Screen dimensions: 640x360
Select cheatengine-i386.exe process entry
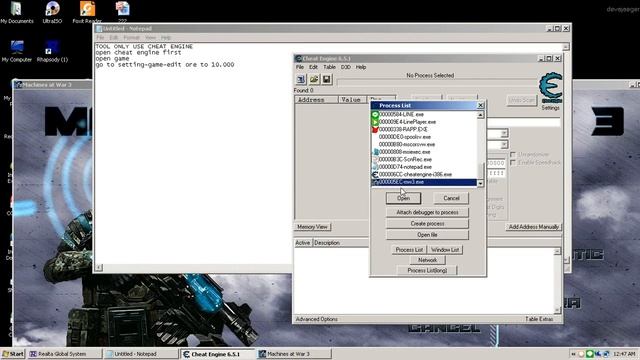424,174
